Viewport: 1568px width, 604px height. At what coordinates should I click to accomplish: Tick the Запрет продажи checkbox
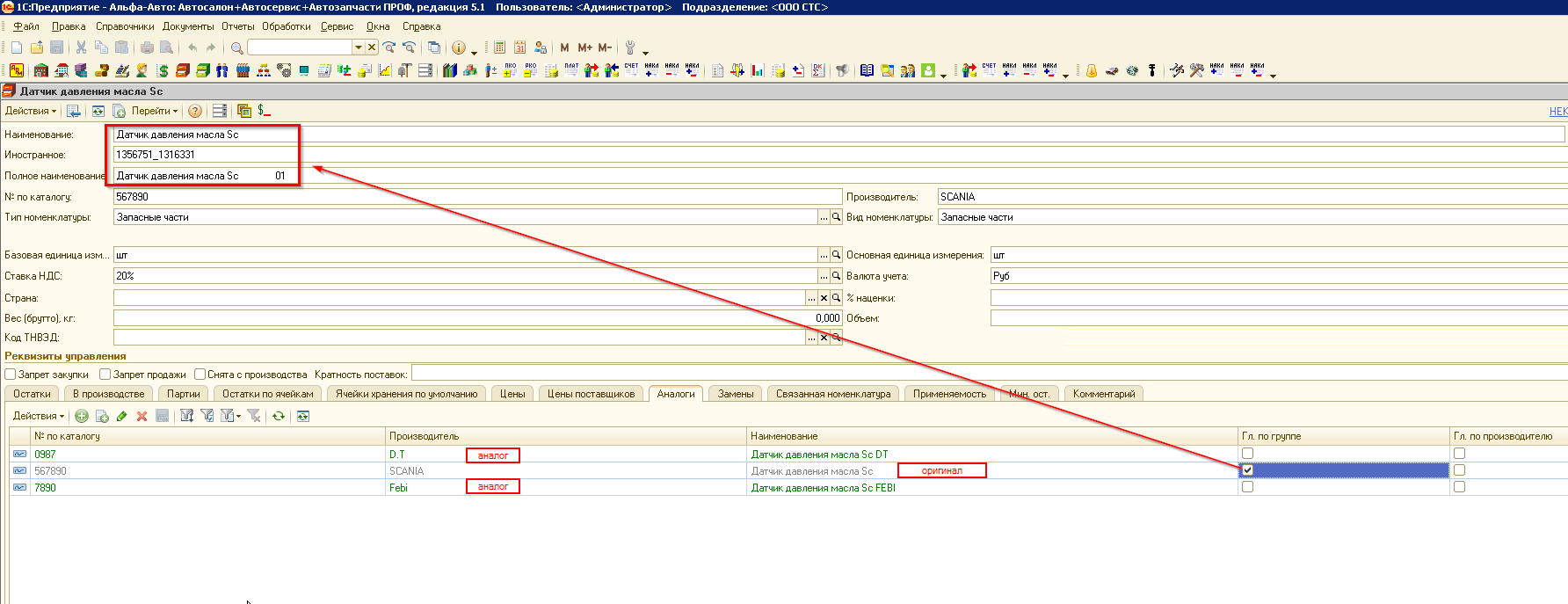tap(105, 375)
